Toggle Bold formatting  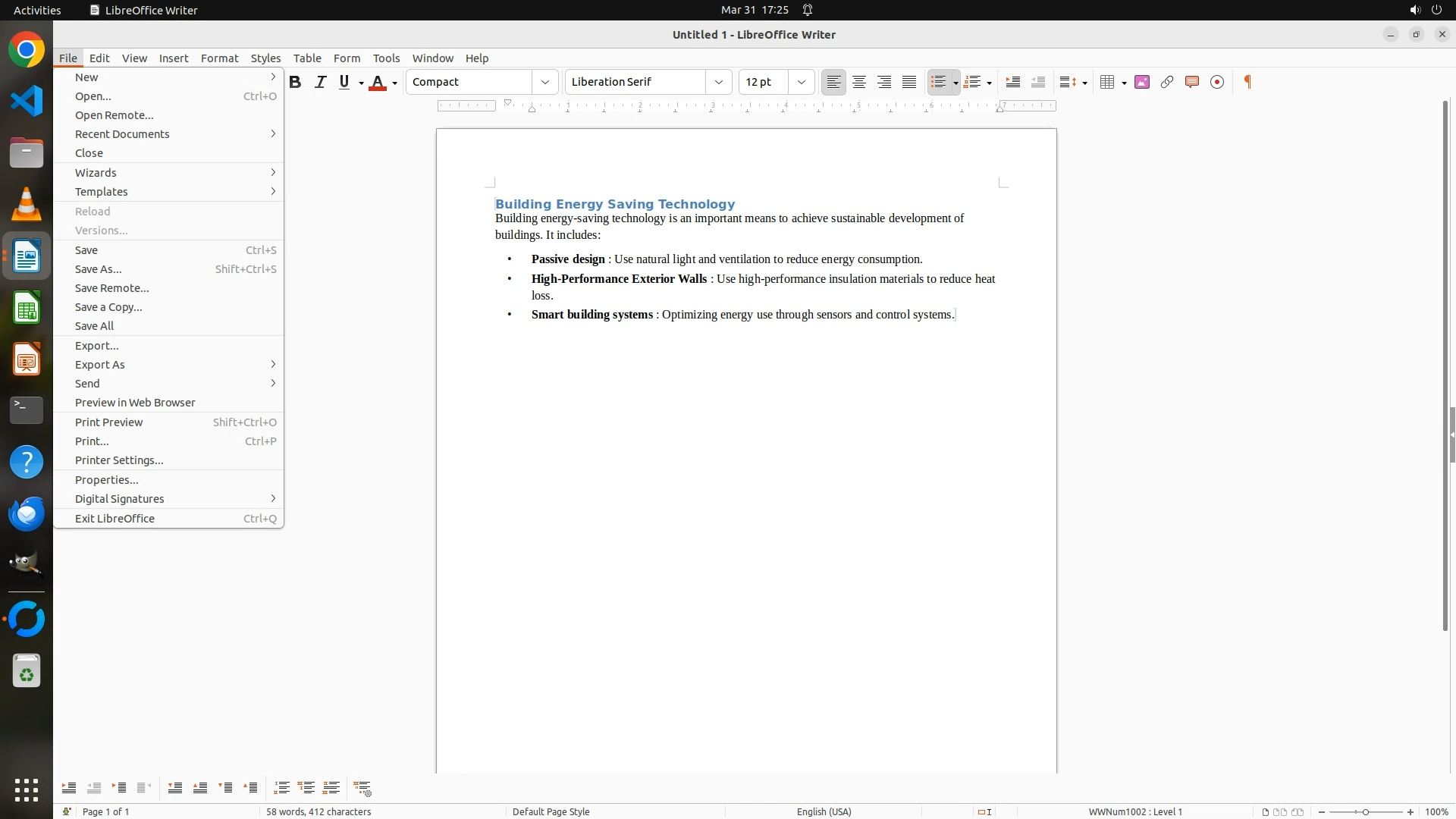pos(295,82)
